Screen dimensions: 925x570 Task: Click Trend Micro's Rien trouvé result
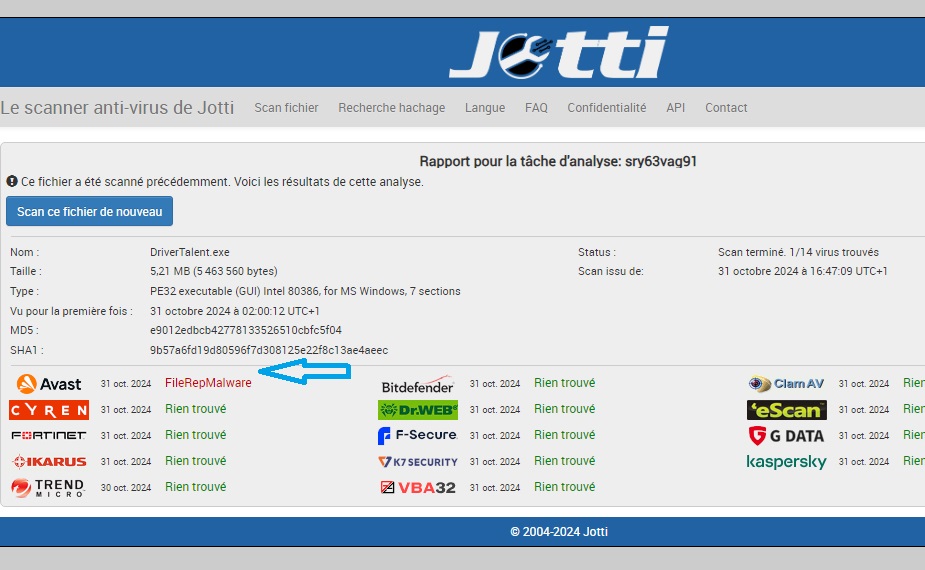196,487
